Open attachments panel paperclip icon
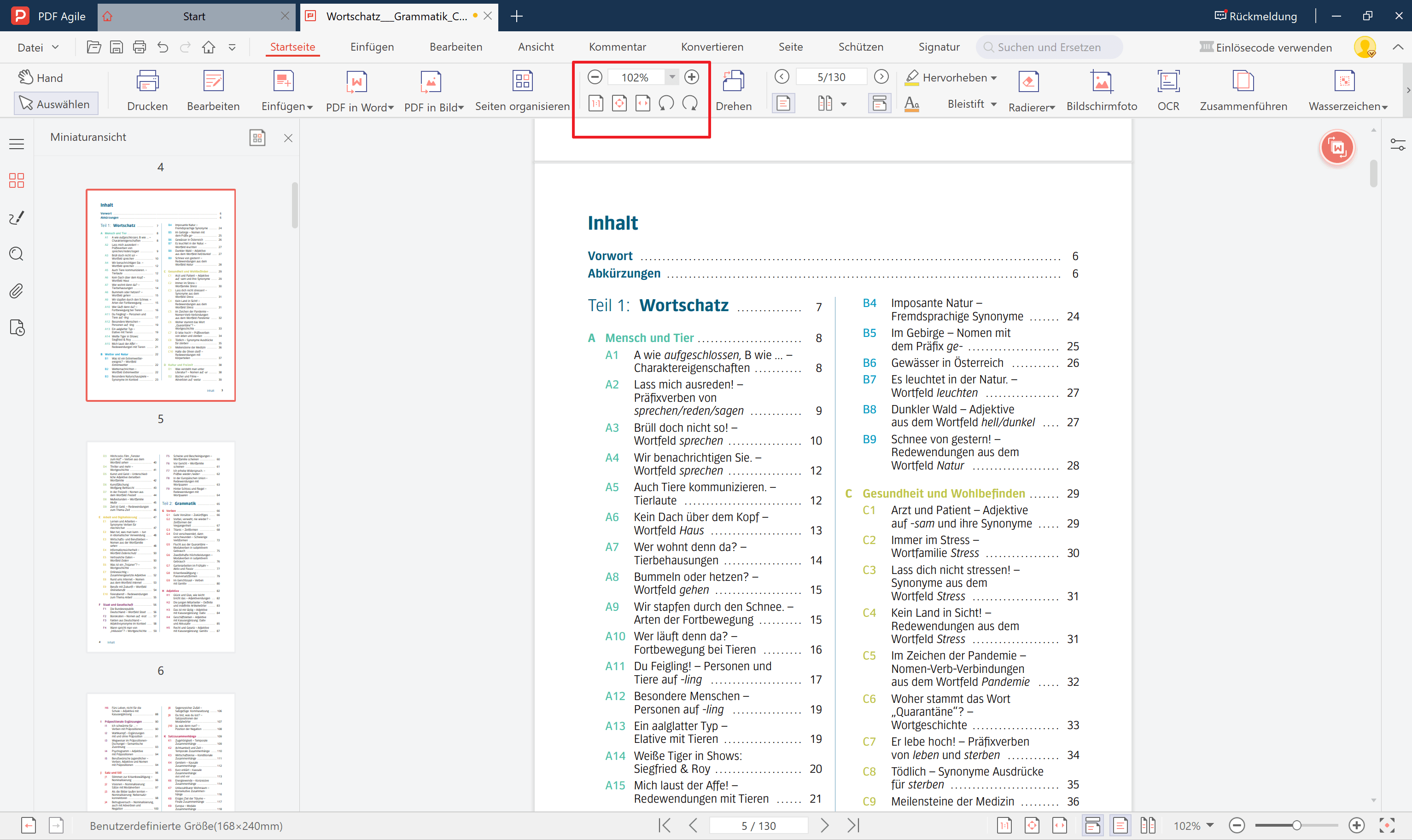Image resolution: width=1412 pixels, height=840 pixels. coord(17,291)
